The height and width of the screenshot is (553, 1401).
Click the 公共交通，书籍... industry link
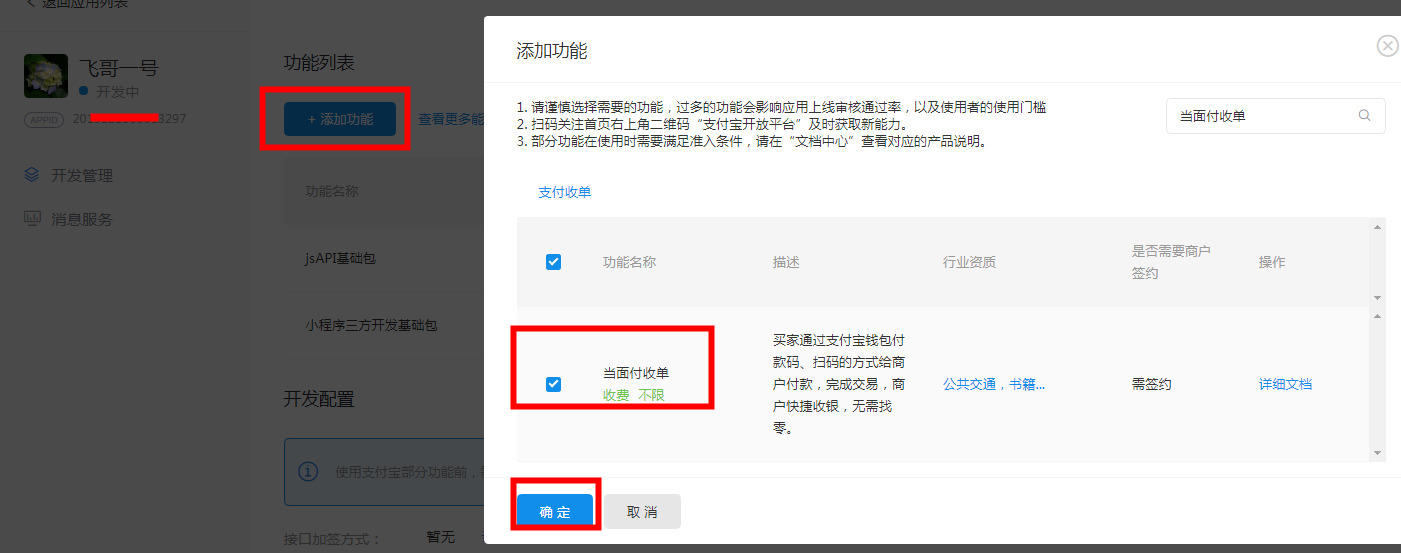tap(994, 384)
